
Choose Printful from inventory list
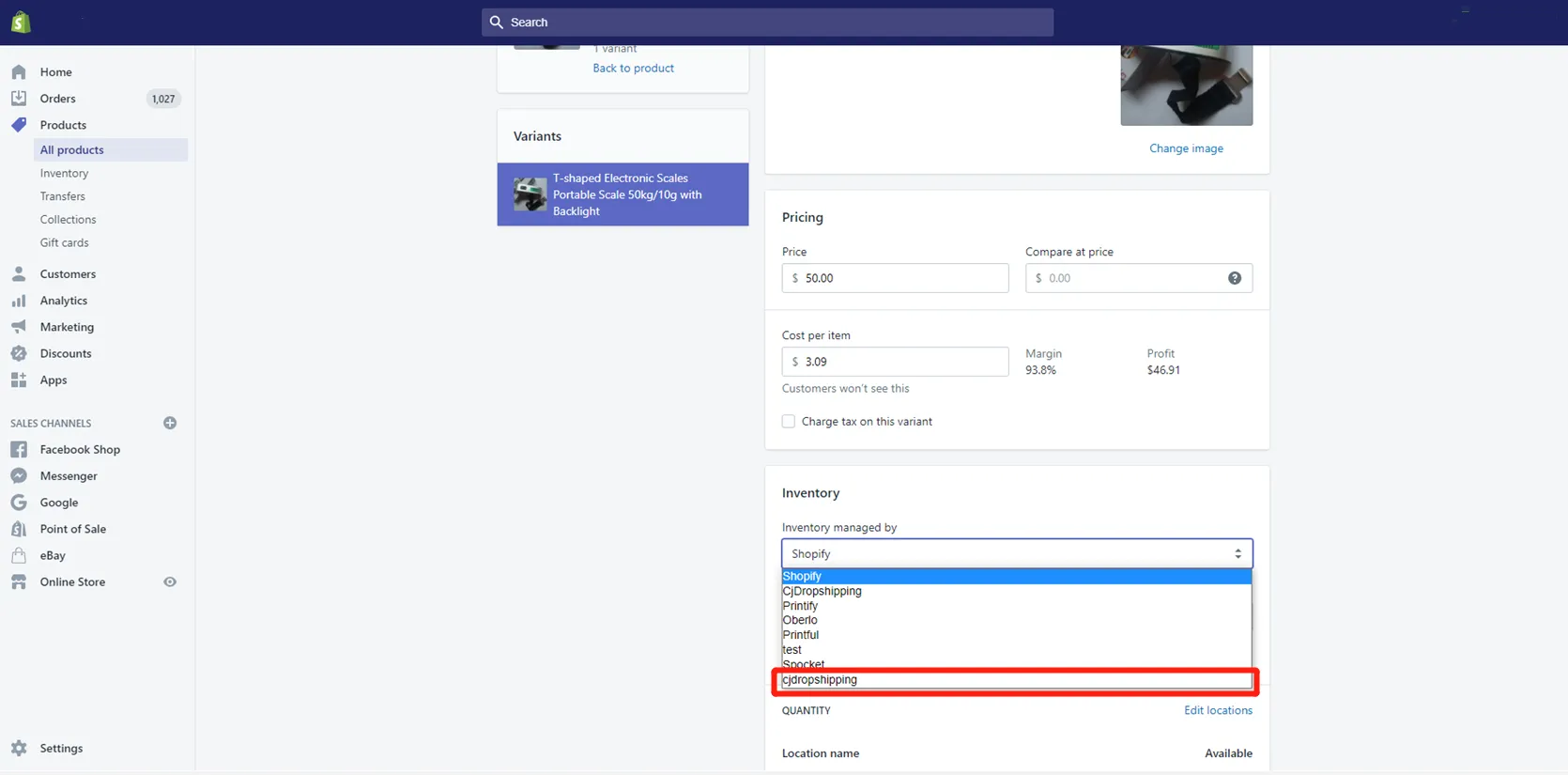(801, 635)
